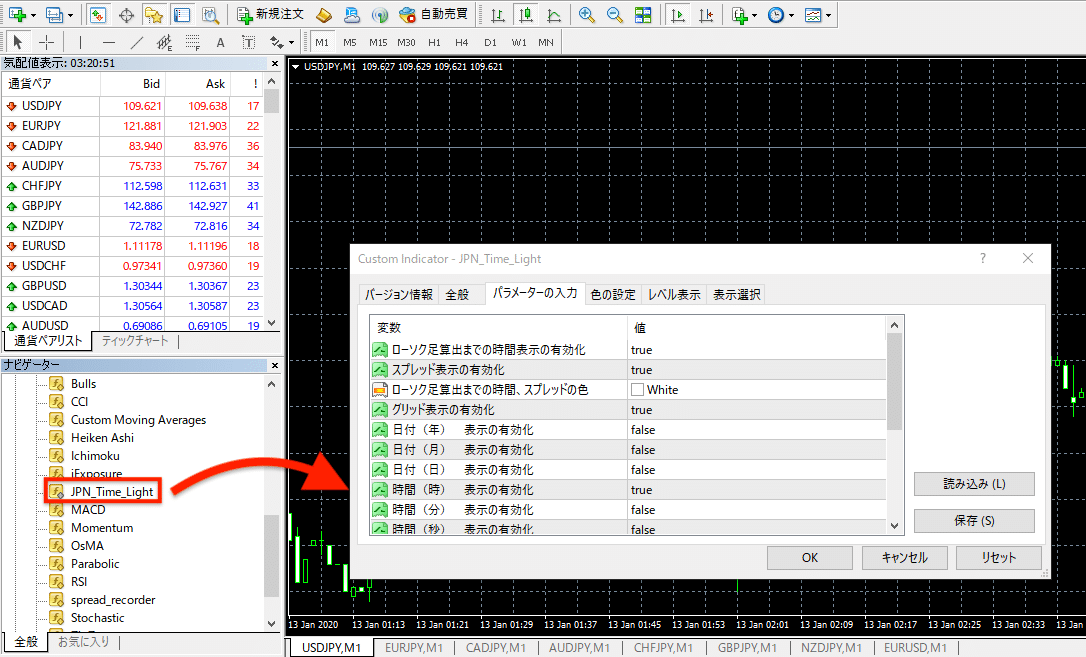Image resolution: width=1086 pixels, height=657 pixels.
Task: Toggle the 自動売買 auto trading button
Action: [x=434, y=15]
